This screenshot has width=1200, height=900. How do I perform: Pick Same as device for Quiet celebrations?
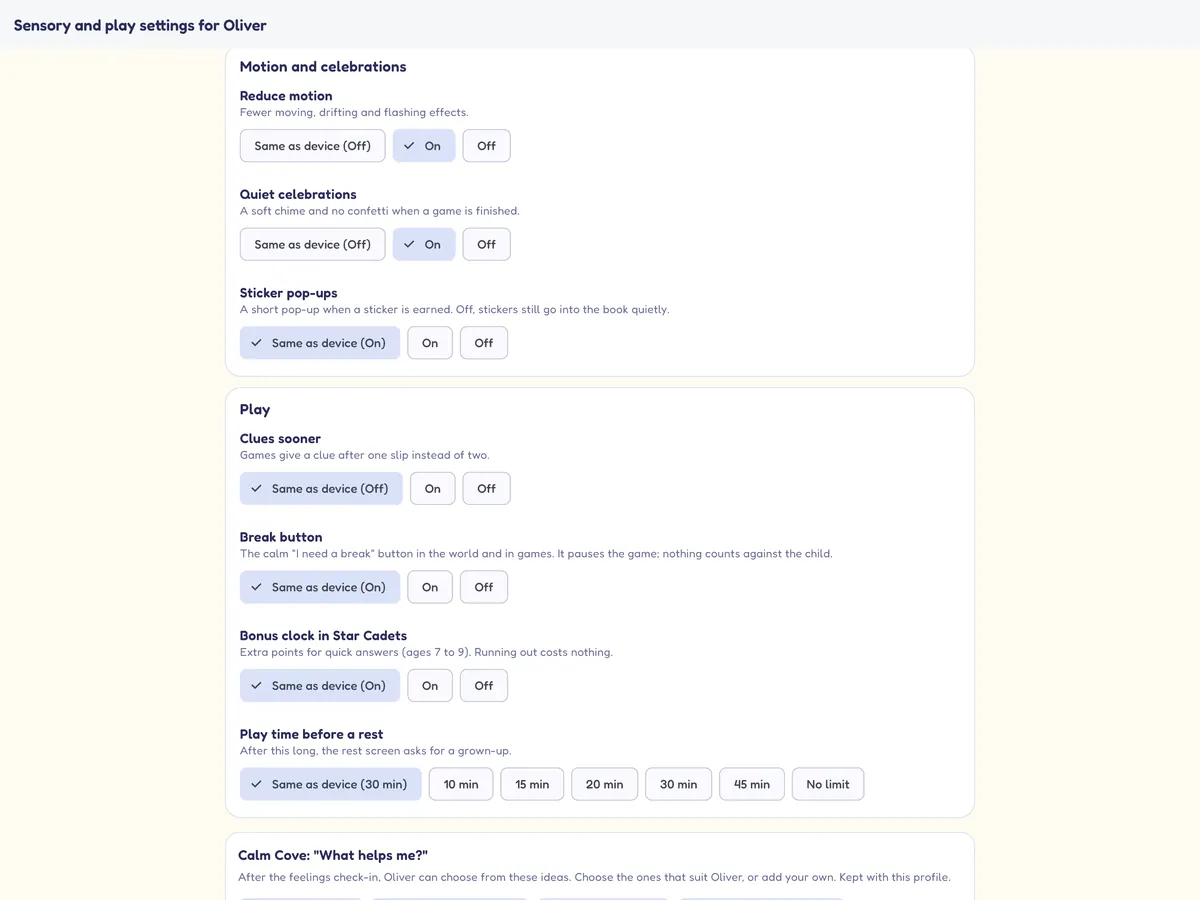click(312, 244)
